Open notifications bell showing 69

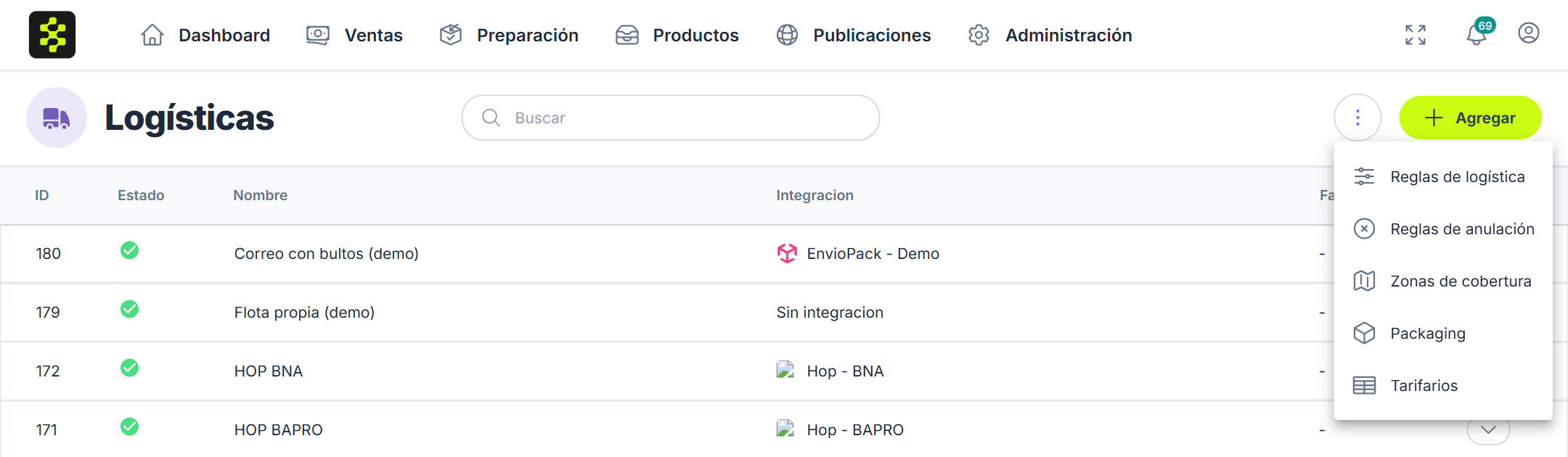coord(1478,33)
